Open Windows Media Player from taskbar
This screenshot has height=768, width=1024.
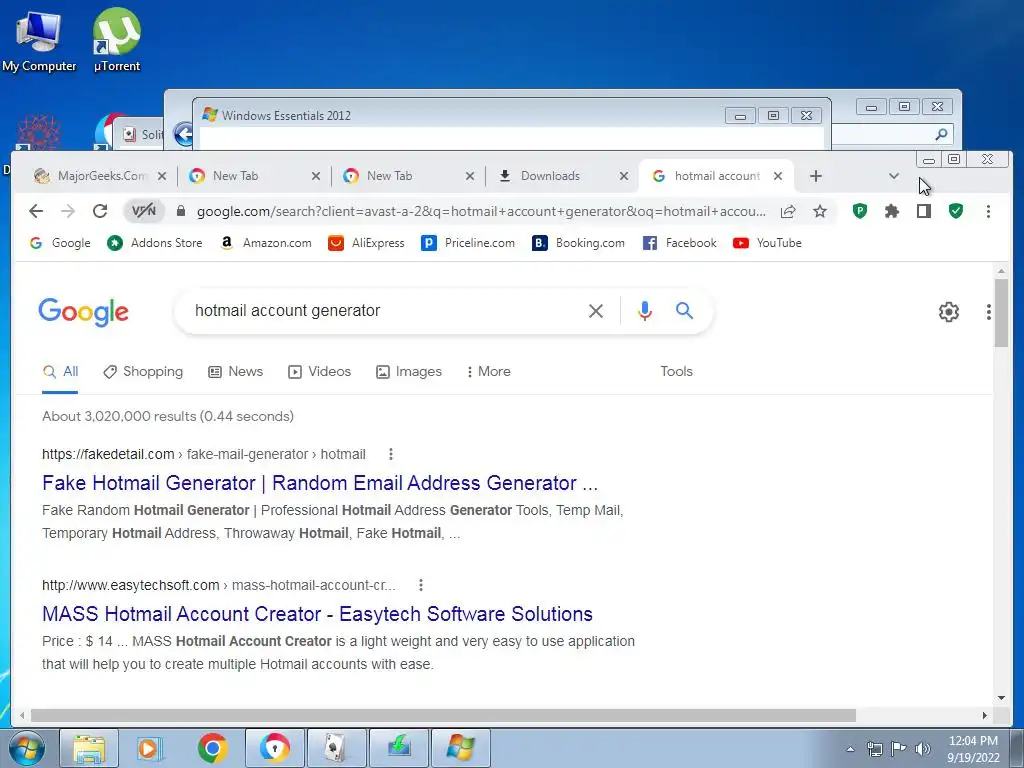149,748
